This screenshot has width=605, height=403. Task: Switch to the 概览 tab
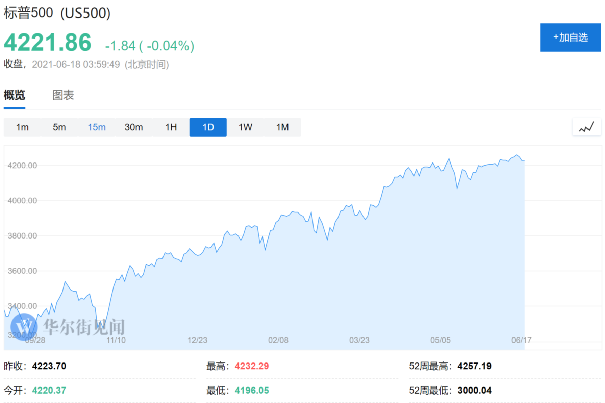(15, 95)
